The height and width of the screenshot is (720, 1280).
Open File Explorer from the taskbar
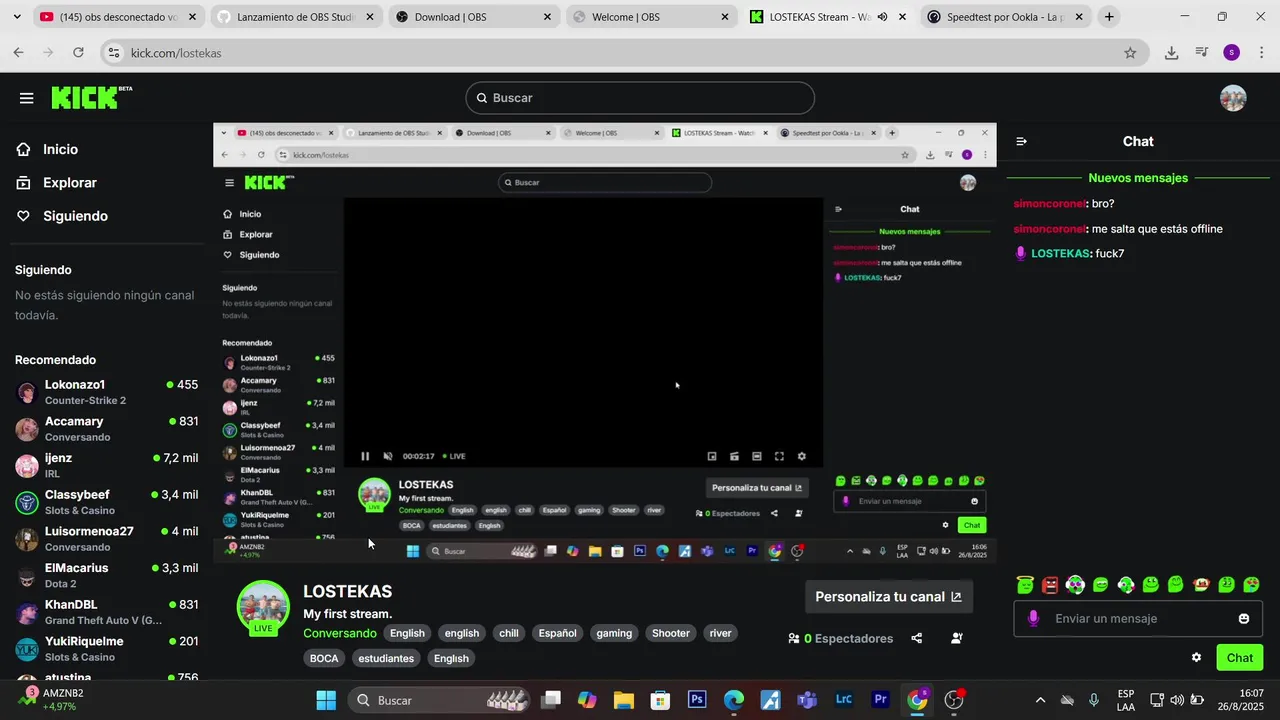623,700
